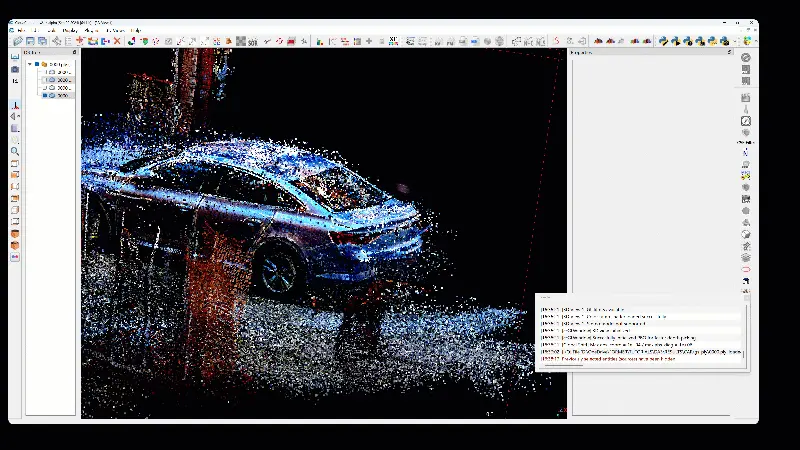This screenshot has height=450, width=800.
Task: Click the red X Delete icon
Action: [x=117, y=41]
